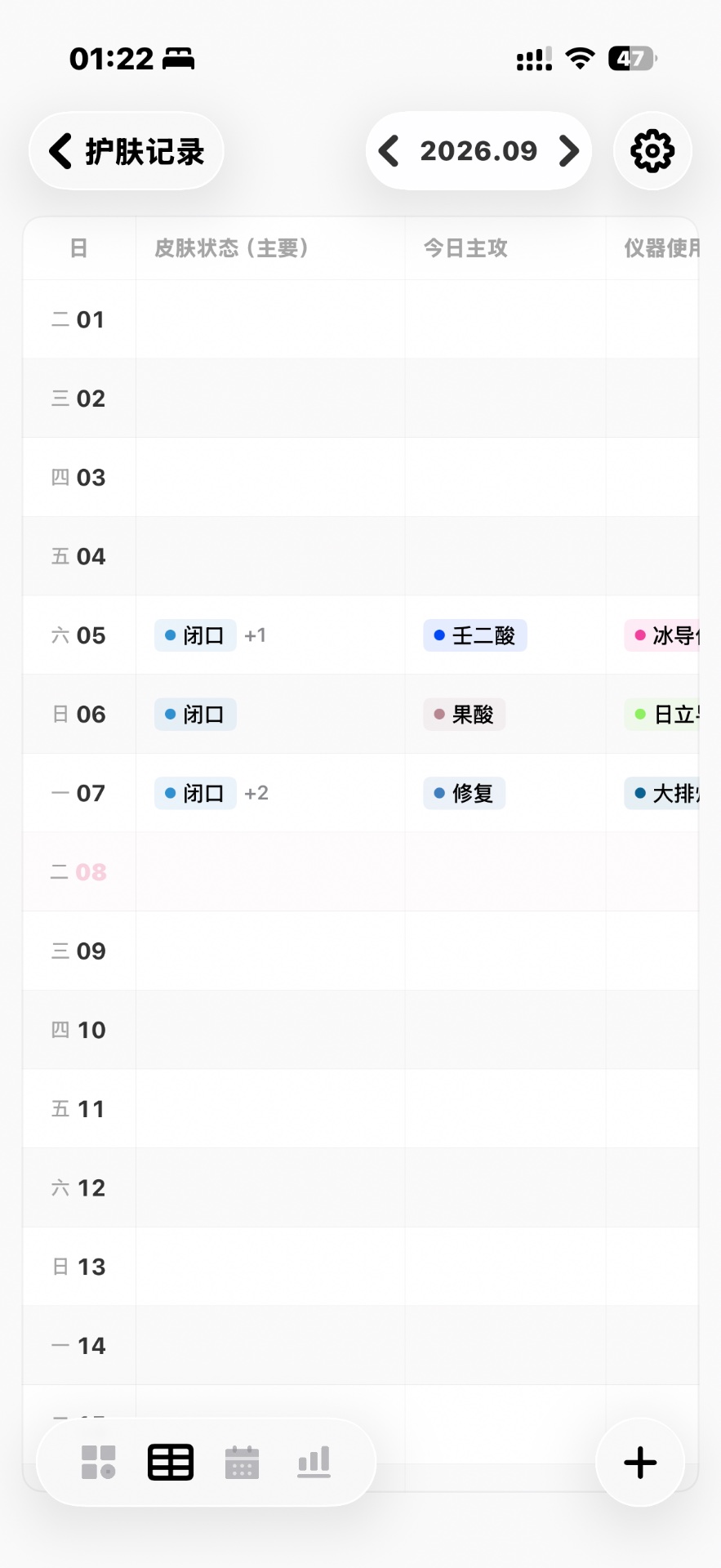
Task: Open settings with the gear icon
Action: pyautogui.click(x=652, y=151)
